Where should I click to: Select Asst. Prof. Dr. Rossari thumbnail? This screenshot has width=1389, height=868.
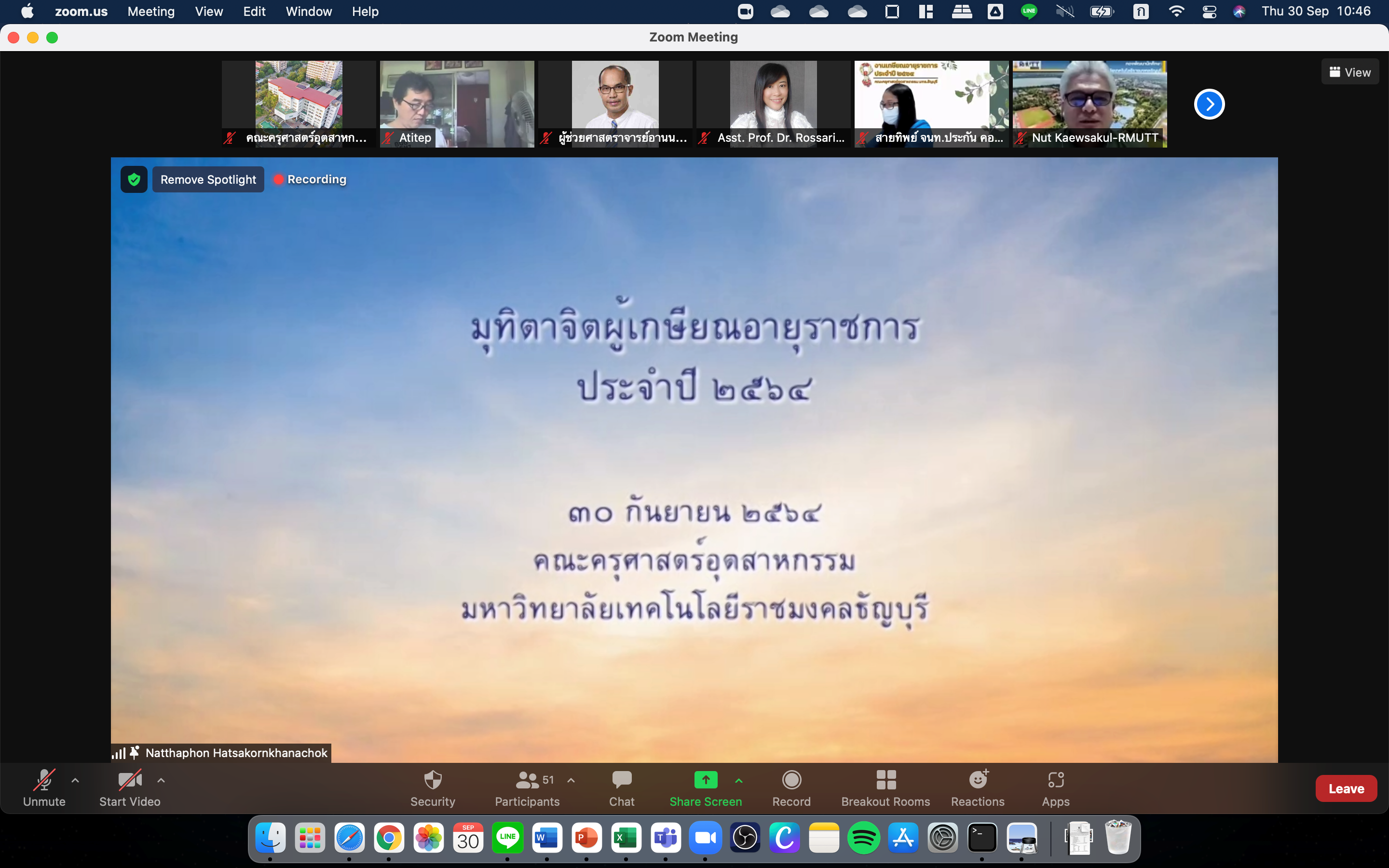(x=773, y=104)
